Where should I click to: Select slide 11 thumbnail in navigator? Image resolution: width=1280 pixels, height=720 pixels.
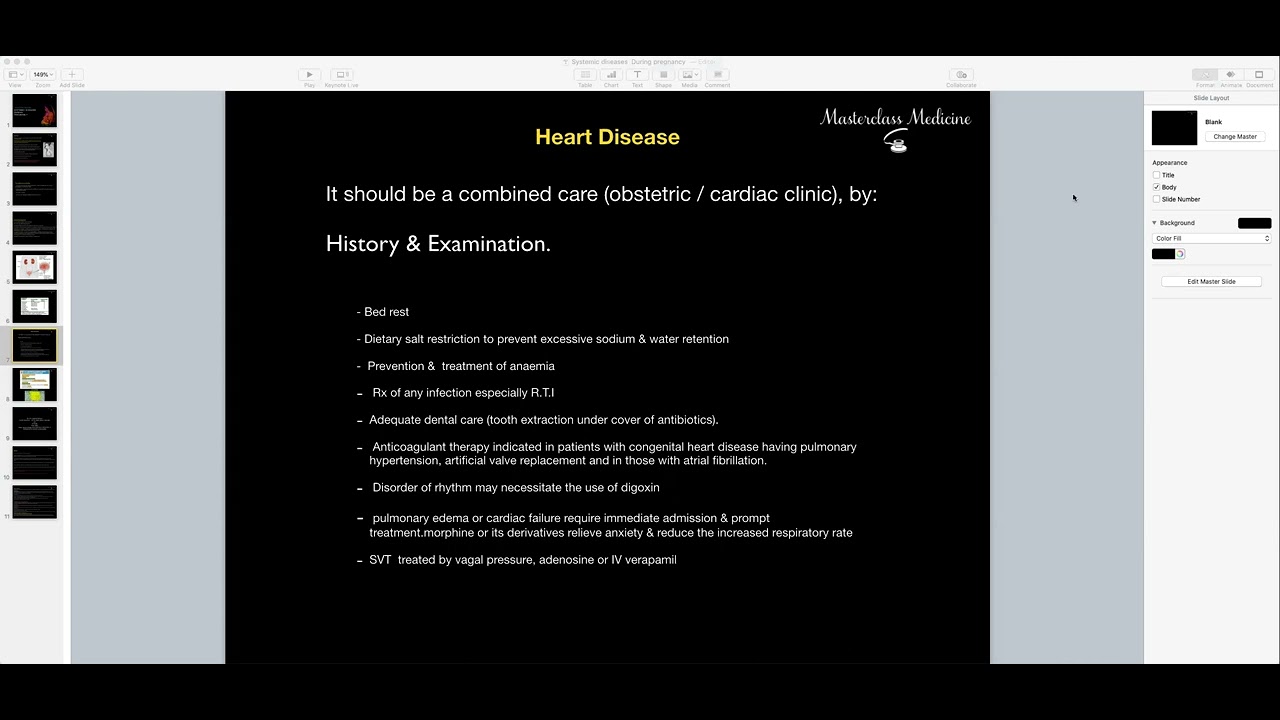pos(35,502)
